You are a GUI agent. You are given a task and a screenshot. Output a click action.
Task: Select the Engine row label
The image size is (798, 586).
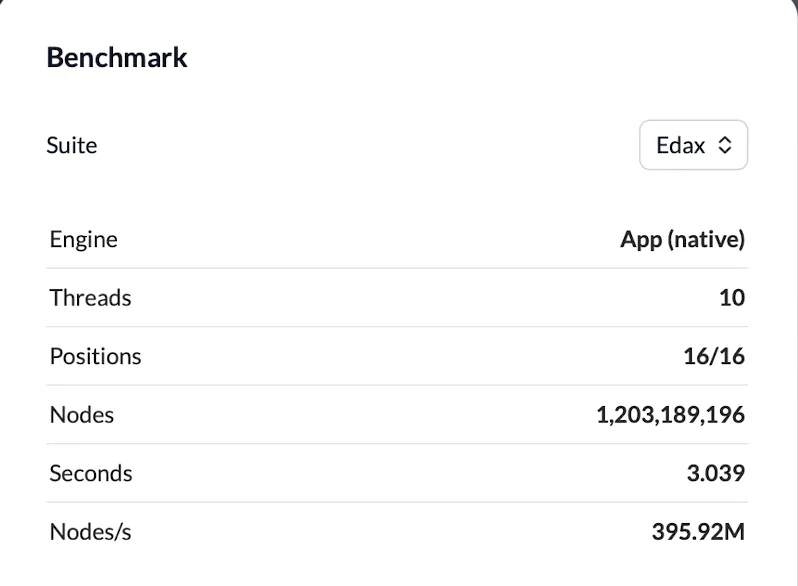(x=83, y=239)
